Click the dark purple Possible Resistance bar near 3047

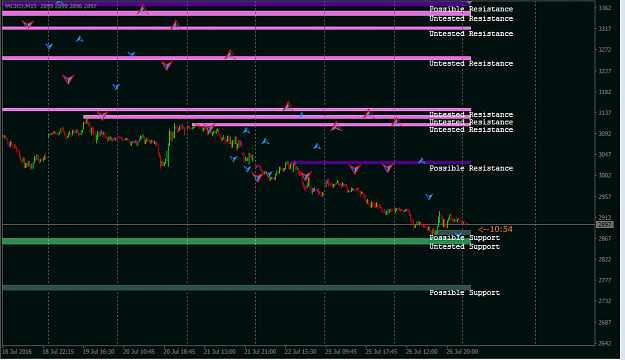382,163
